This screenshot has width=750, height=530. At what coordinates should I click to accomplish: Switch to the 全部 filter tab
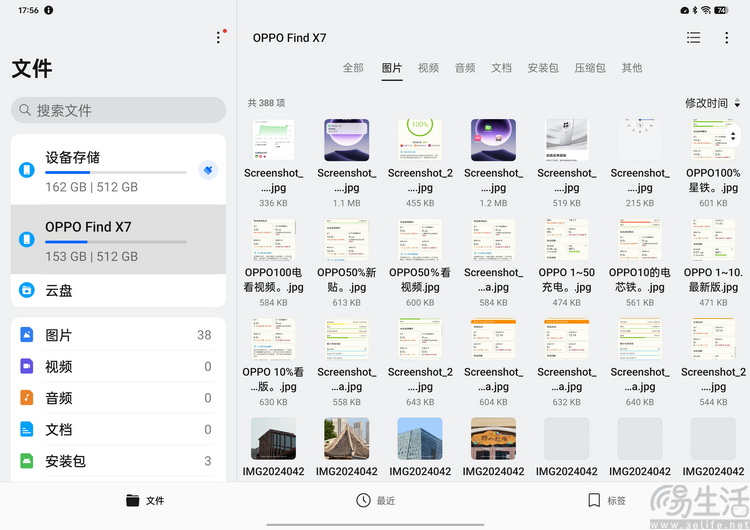353,68
